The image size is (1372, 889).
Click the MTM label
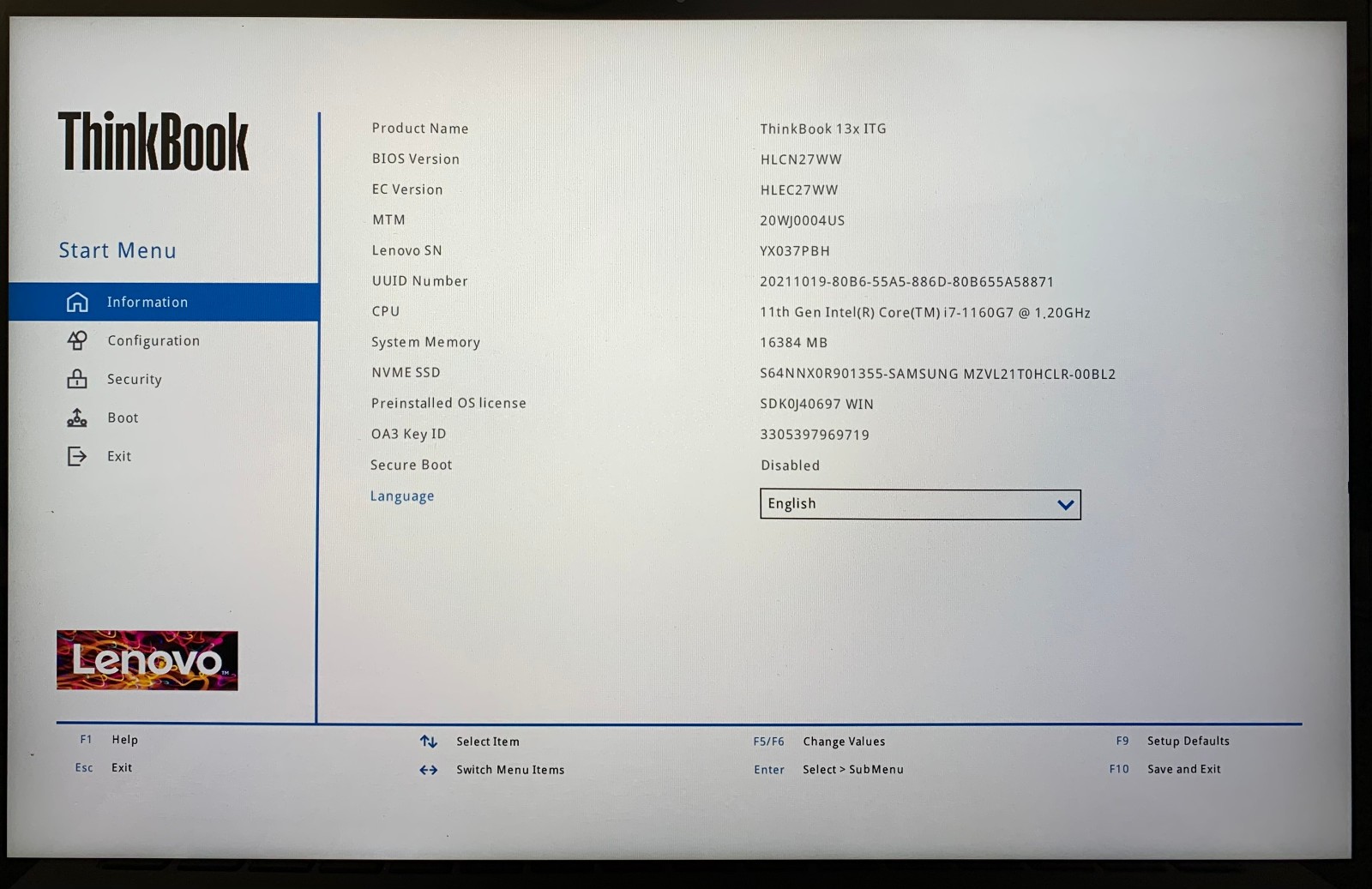[x=388, y=220]
